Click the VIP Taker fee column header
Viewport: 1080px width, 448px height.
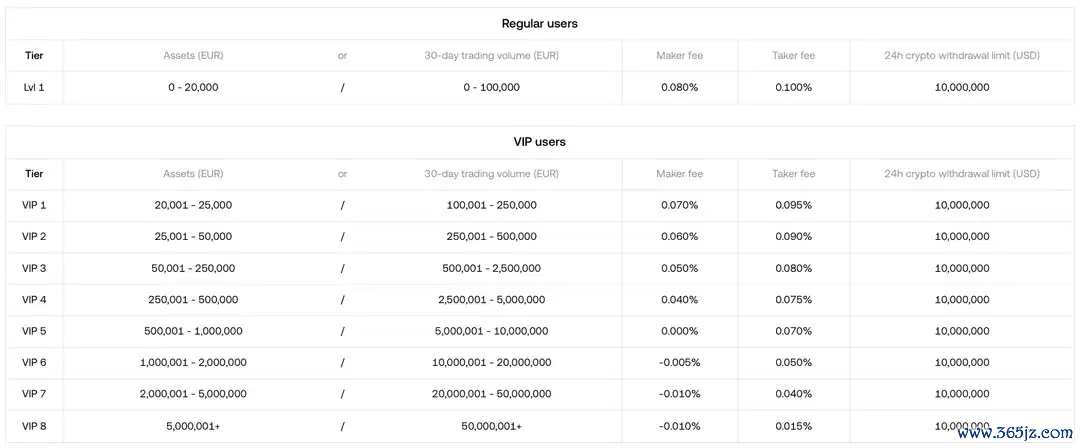click(x=793, y=174)
